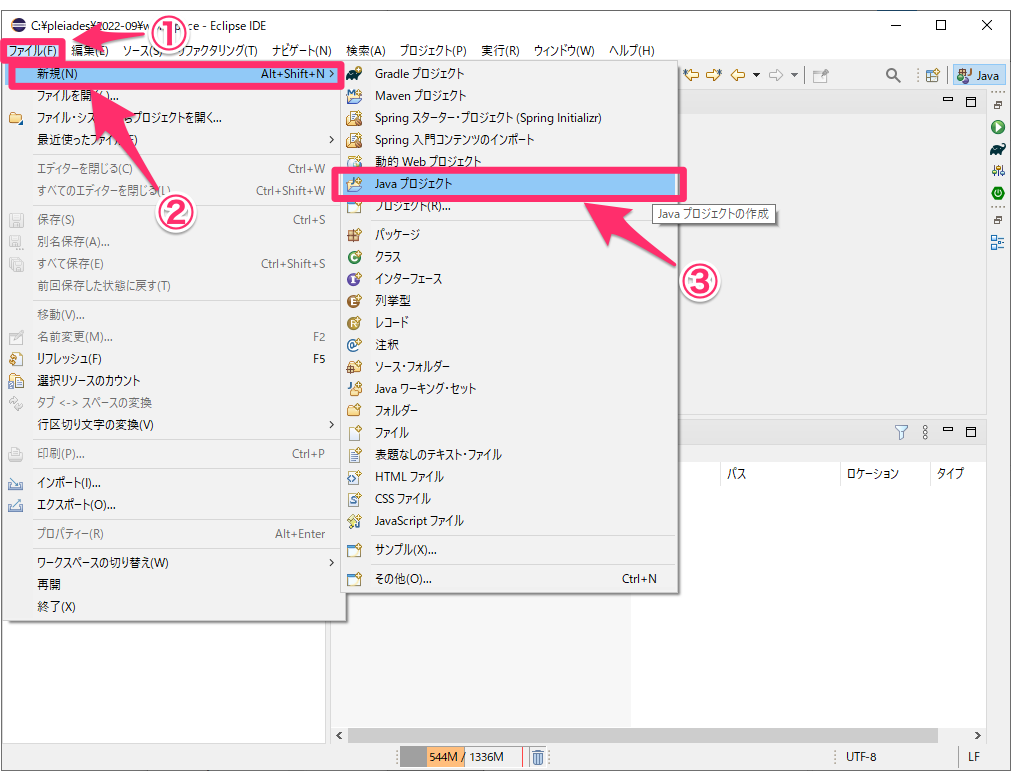Click the greyed forward navigation arrow
The height and width of the screenshot is (771, 1011).
pyautogui.click(x=776, y=75)
